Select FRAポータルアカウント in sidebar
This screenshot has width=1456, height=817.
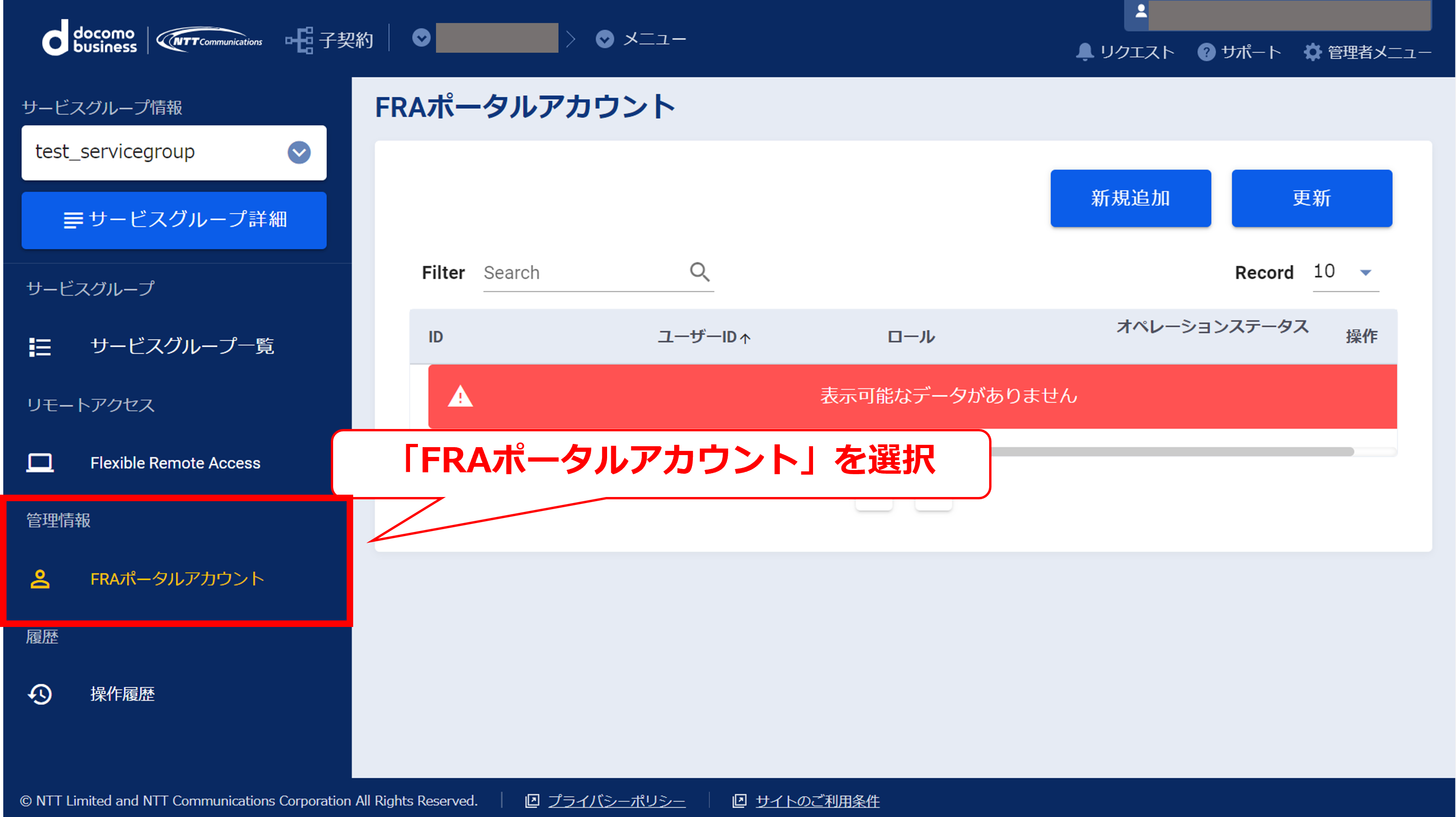177,579
